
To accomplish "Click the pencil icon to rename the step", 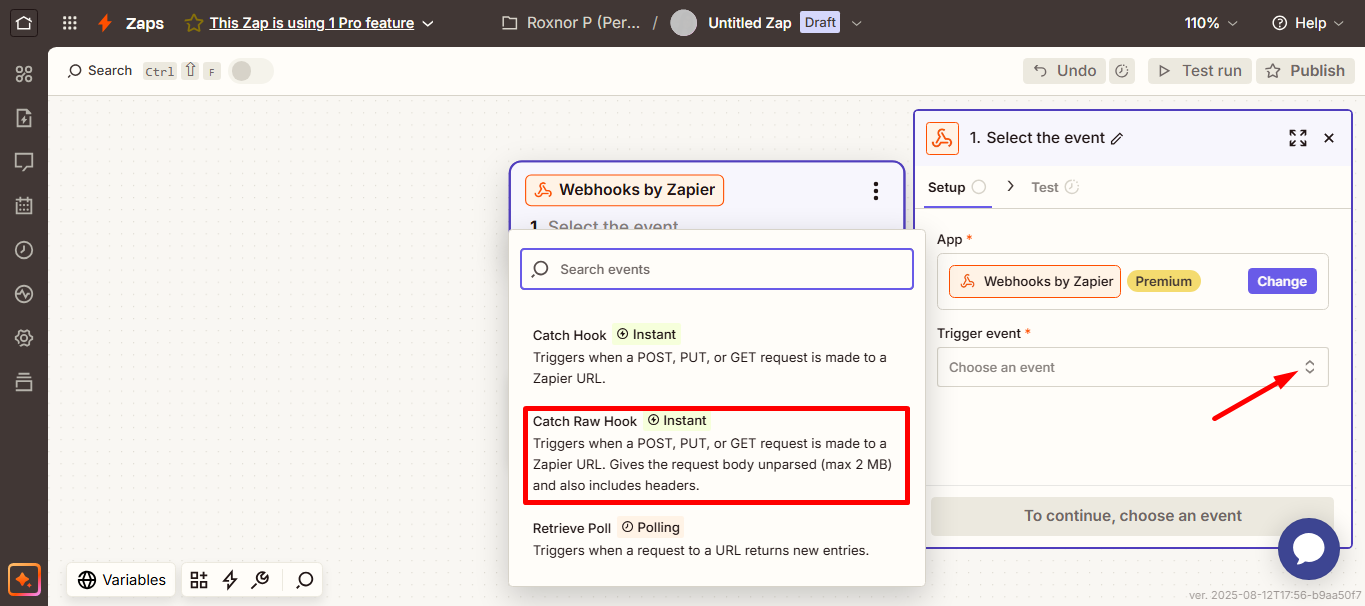I will tap(1117, 139).
